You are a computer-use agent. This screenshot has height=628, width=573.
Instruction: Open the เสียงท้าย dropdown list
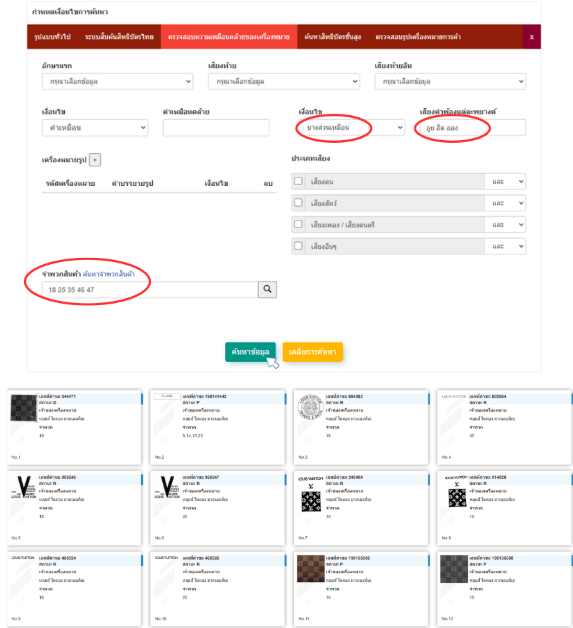(284, 81)
